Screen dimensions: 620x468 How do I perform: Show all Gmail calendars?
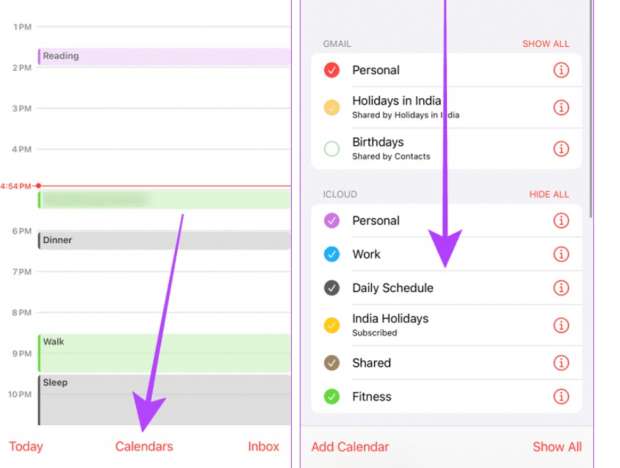(545, 44)
